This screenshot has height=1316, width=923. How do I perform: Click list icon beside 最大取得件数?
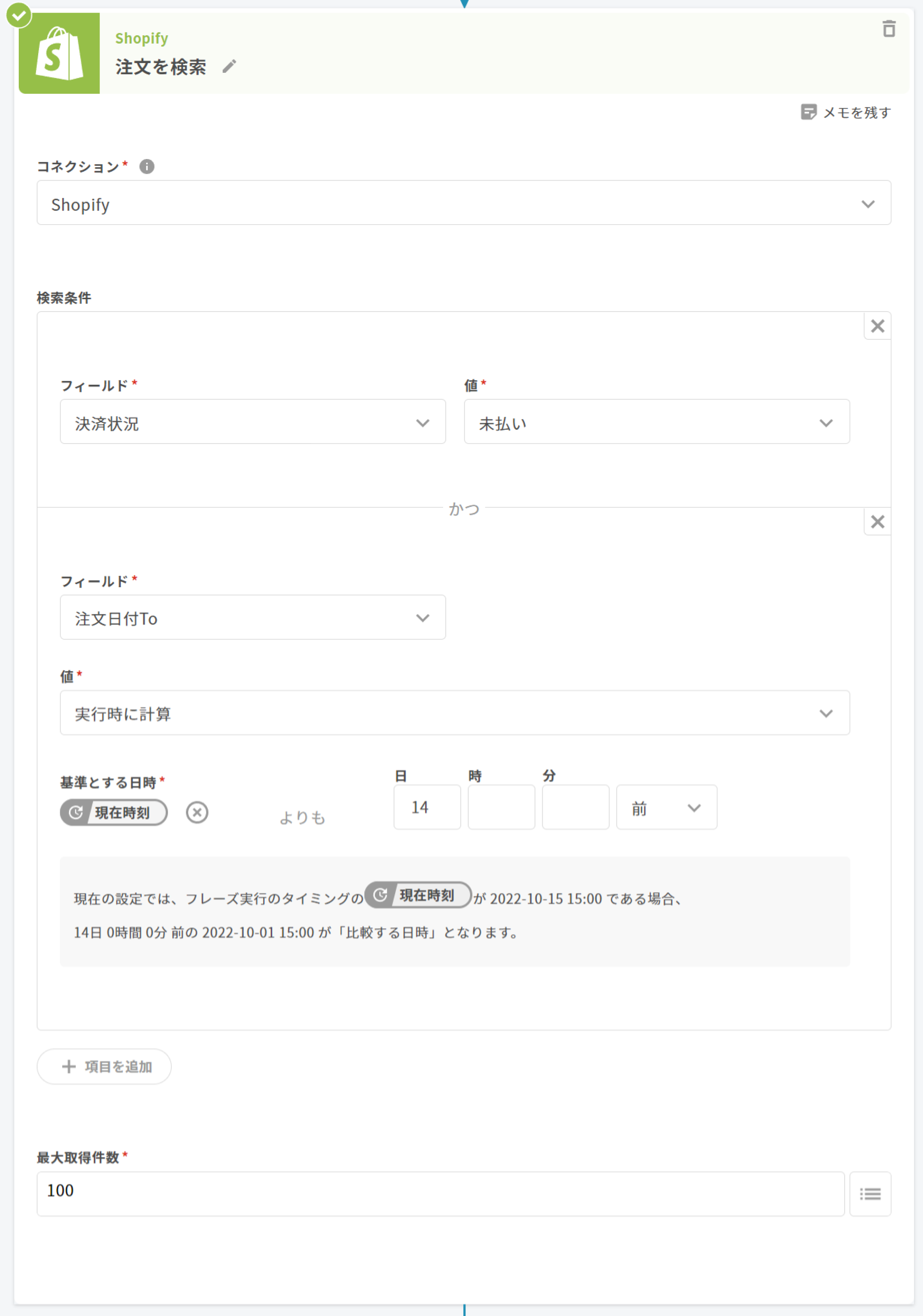(870, 1194)
